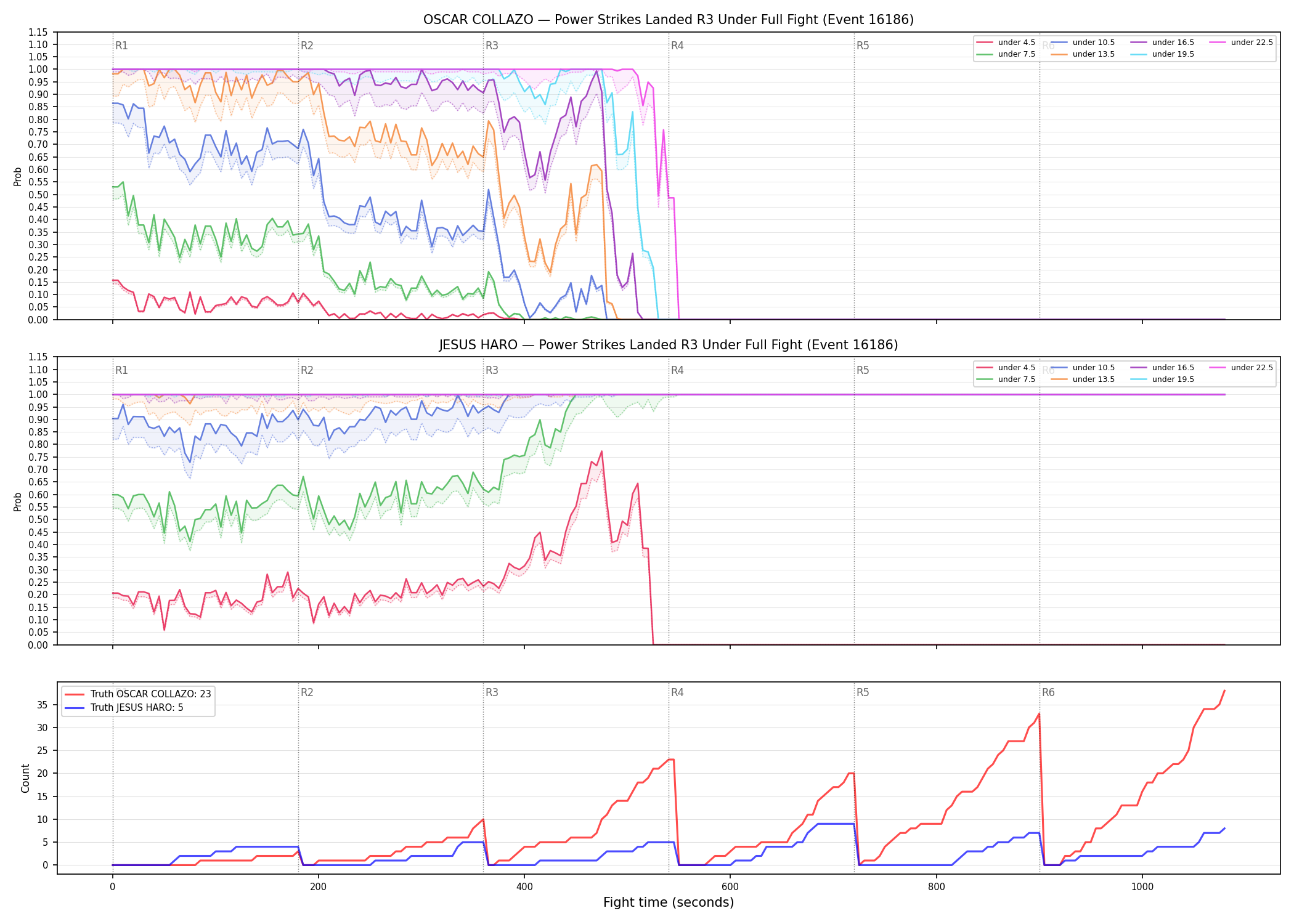Click the JESUS HARO Power Strikes chart title
Image resolution: width=1294 pixels, height=924 pixels.
pos(669,345)
